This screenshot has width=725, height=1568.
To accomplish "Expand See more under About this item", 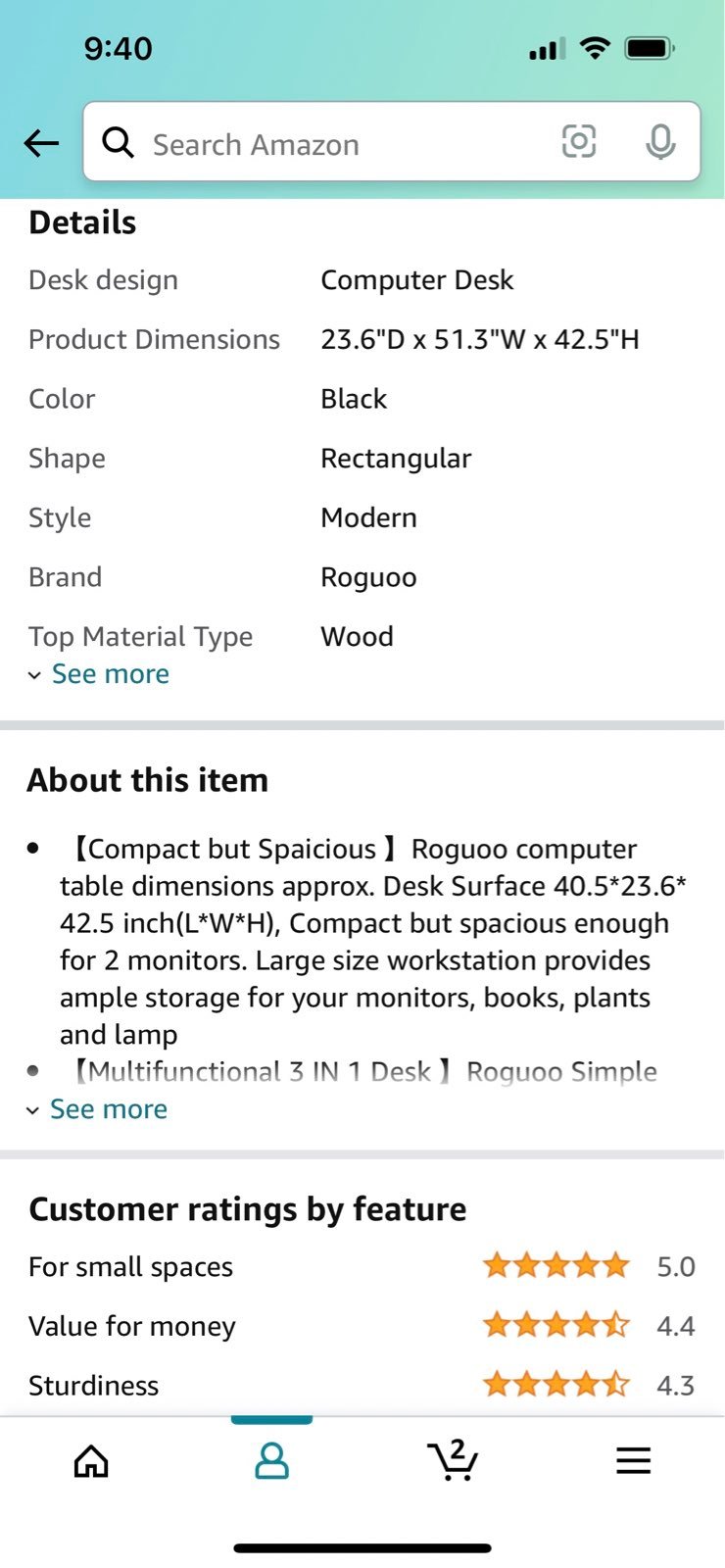I will (x=108, y=1109).
